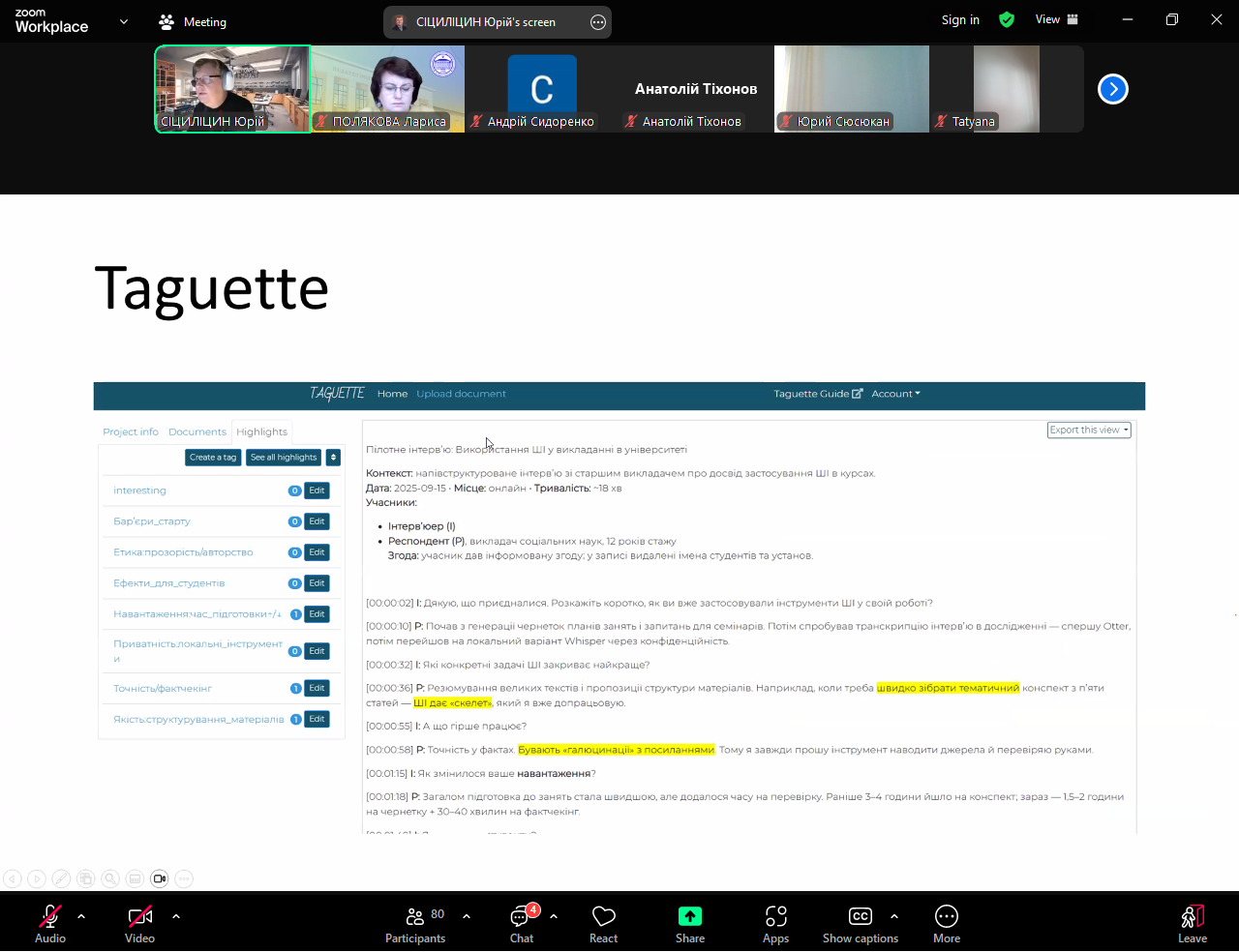The image size is (1239, 952).
Task: Start camera with the Video icon
Action: (139, 917)
